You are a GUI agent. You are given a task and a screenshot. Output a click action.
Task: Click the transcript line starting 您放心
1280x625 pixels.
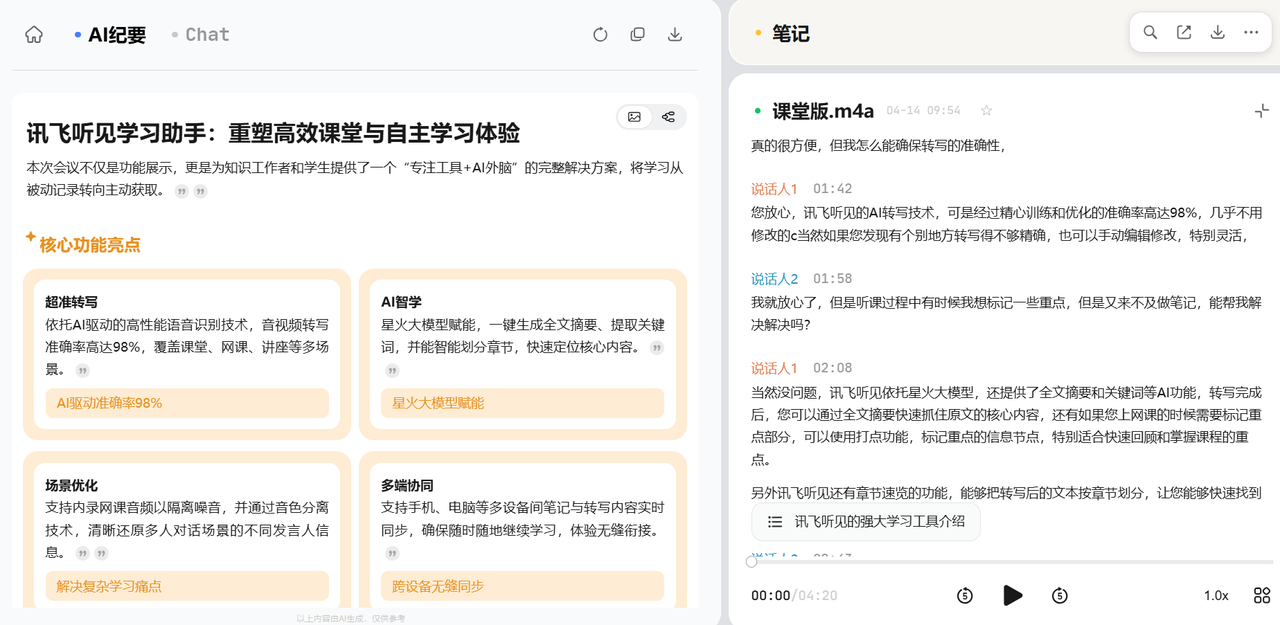pyautogui.click(x=1006, y=224)
